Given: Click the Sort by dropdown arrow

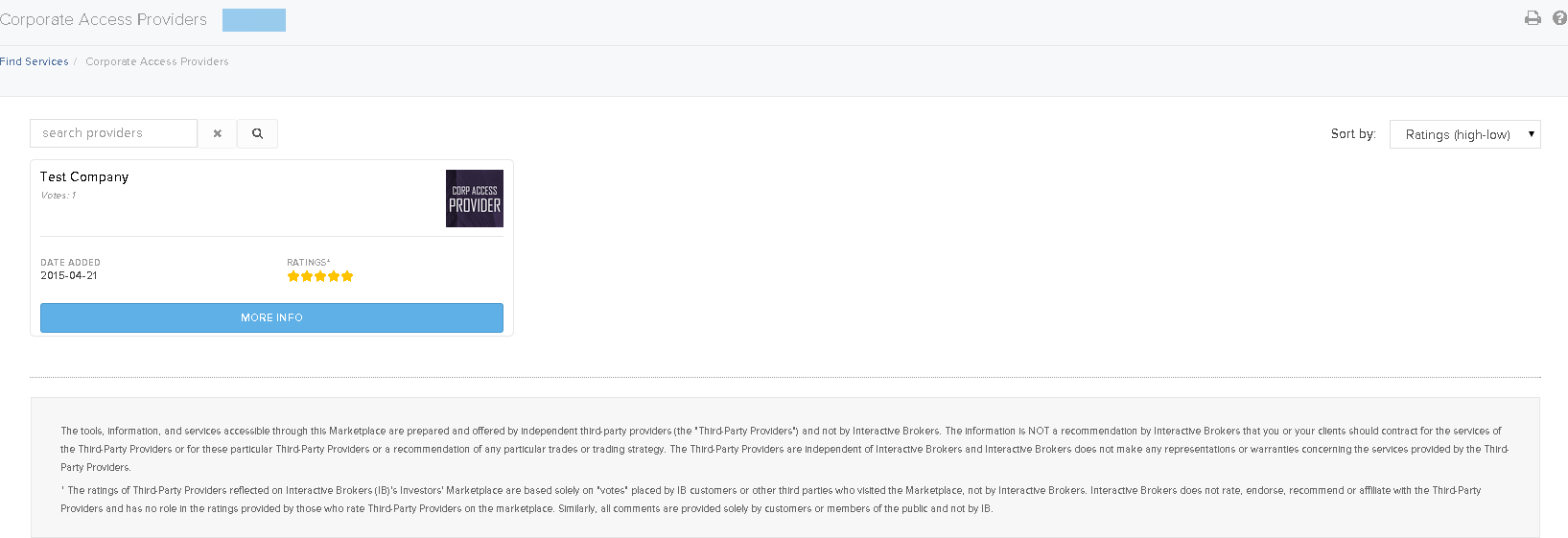Looking at the screenshot, I should pyautogui.click(x=1531, y=134).
